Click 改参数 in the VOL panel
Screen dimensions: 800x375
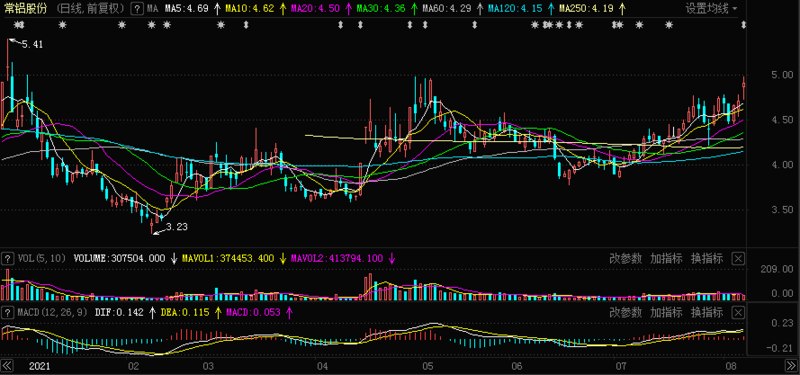(x=626, y=259)
